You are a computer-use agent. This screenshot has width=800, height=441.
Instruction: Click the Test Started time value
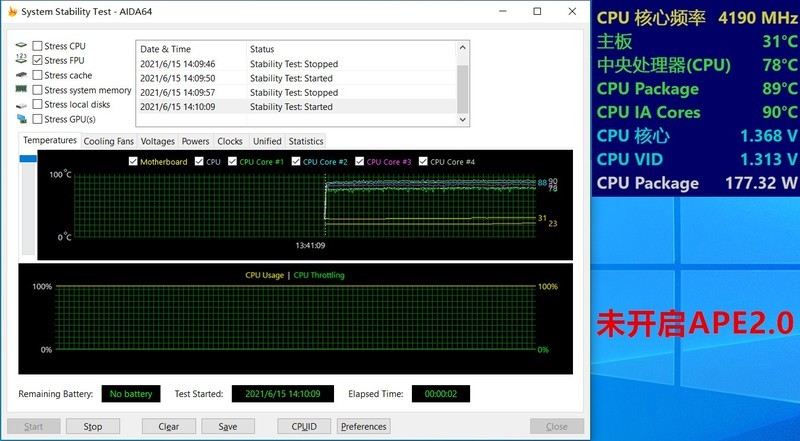pos(283,394)
